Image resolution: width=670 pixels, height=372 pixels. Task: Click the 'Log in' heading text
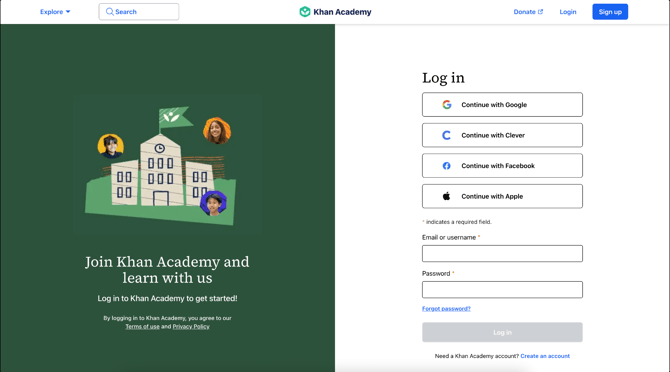[x=443, y=78]
